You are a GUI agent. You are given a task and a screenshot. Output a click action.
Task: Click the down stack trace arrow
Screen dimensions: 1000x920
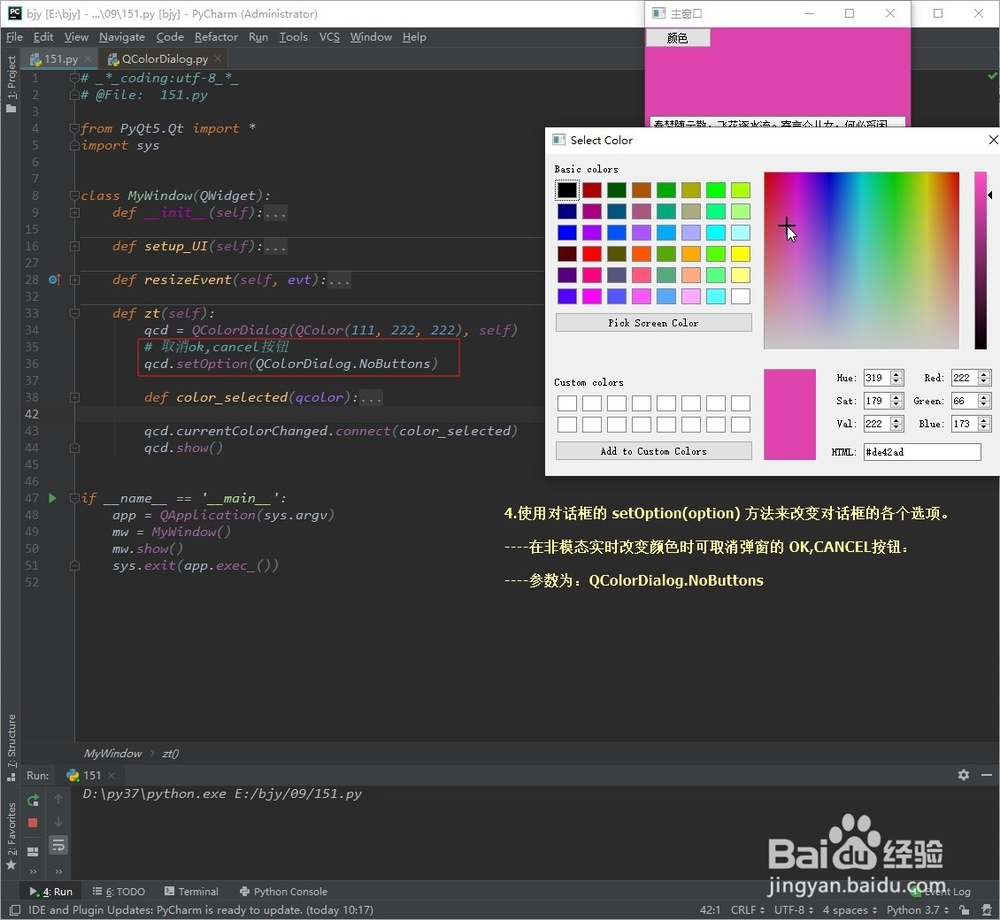pyautogui.click(x=58, y=822)
